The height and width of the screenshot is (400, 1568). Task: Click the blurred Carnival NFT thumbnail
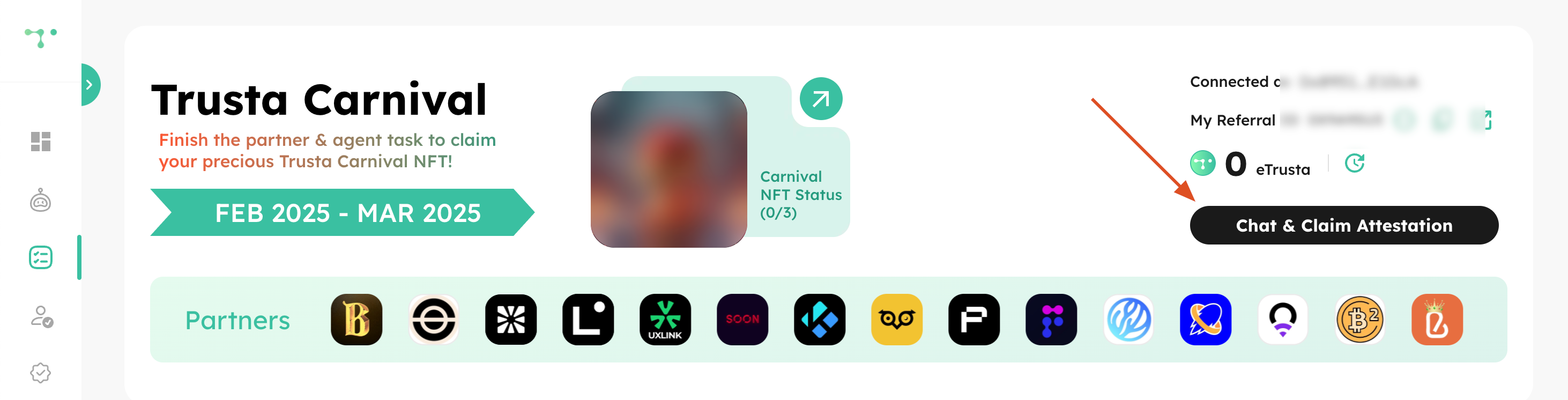pos(668,169)
